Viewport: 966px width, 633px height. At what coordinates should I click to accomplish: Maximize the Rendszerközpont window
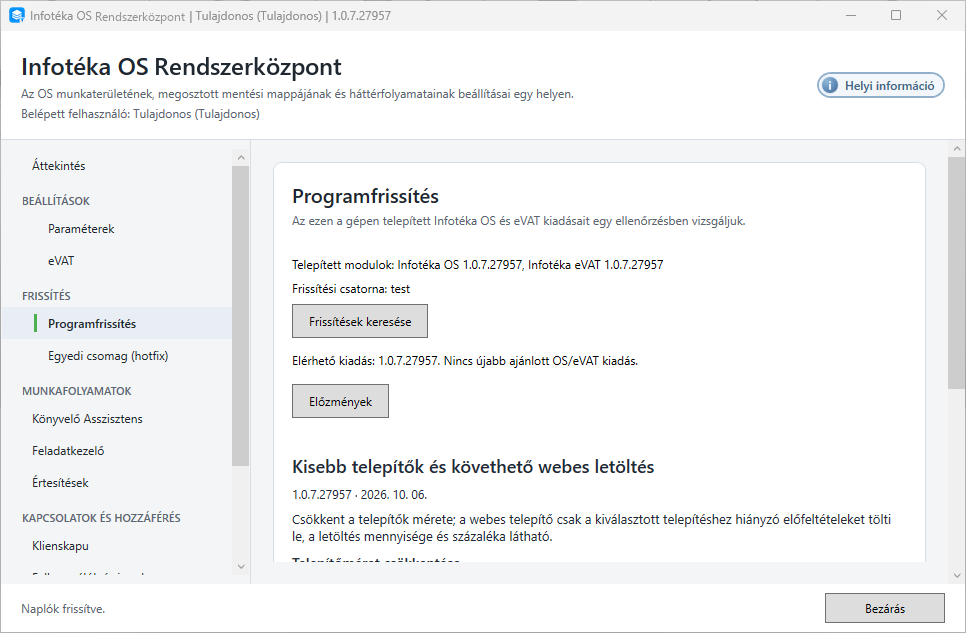896,15
